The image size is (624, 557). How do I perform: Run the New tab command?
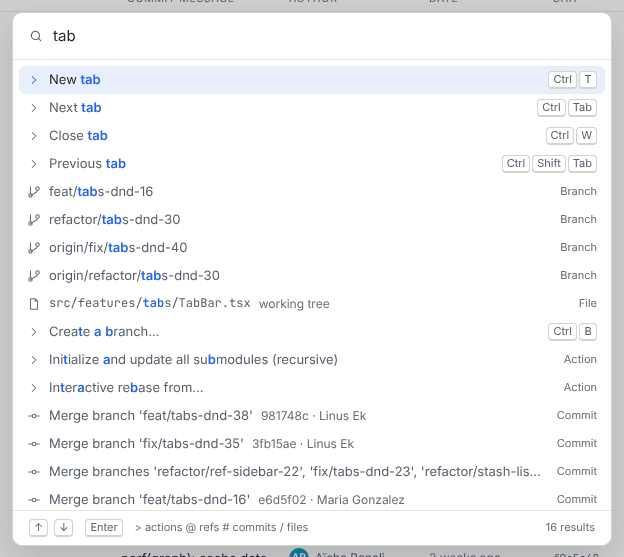[312, 80]
